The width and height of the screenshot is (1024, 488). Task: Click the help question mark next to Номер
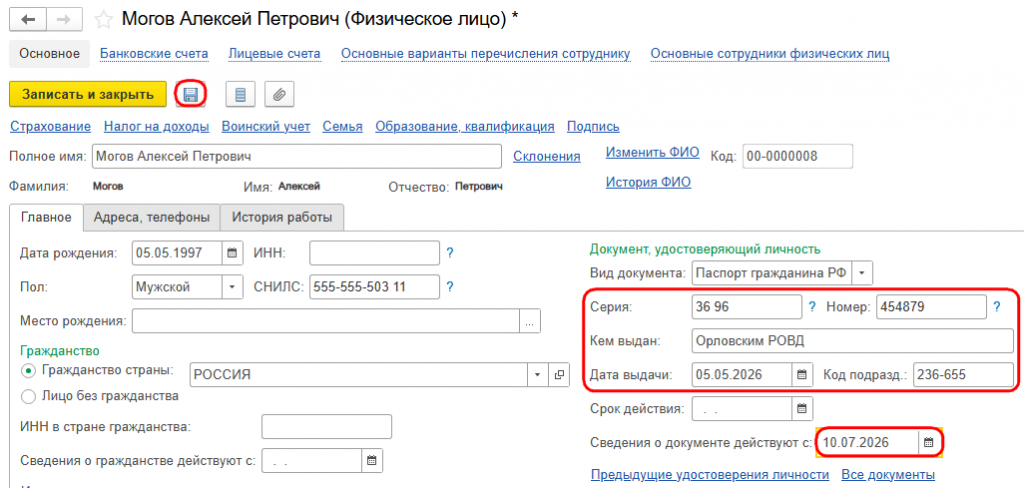coord(997,306)
